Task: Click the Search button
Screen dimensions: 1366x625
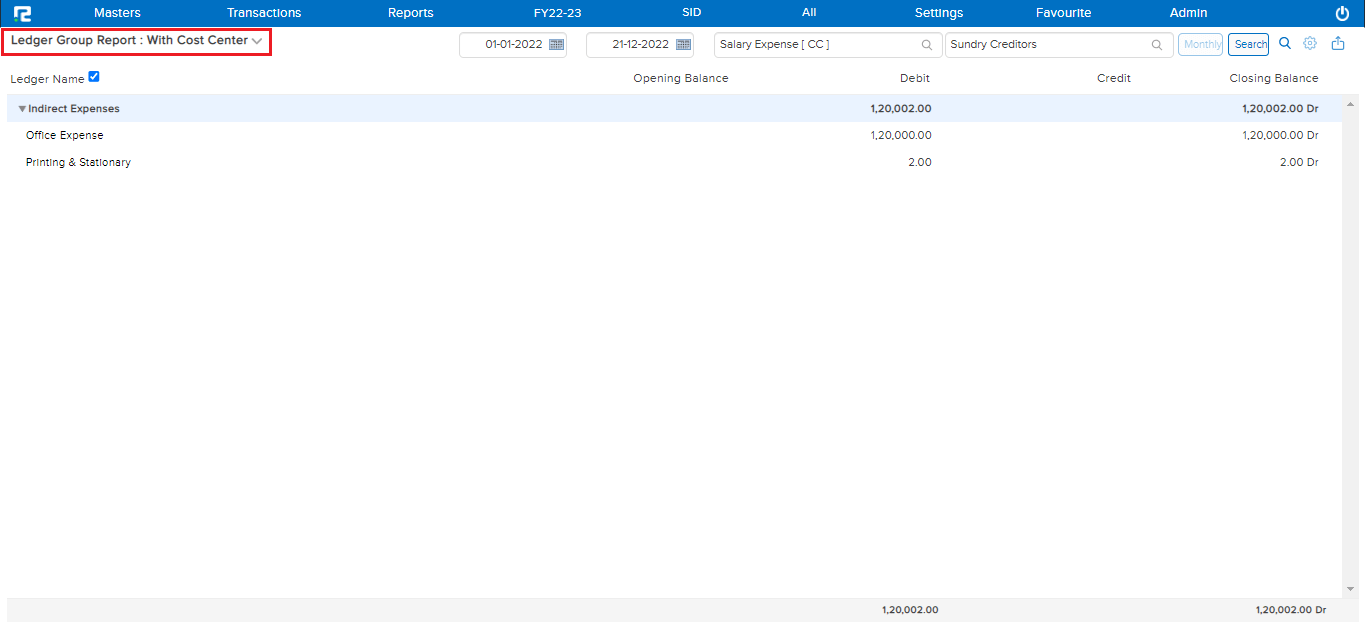Action: (1248, 45)
